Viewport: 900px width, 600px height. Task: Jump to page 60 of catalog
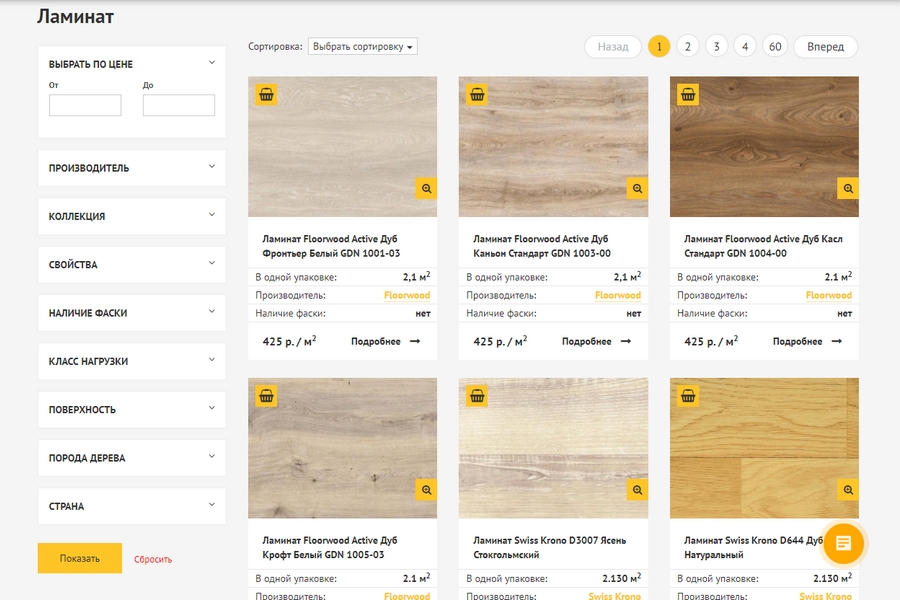(x=775, y=46)
